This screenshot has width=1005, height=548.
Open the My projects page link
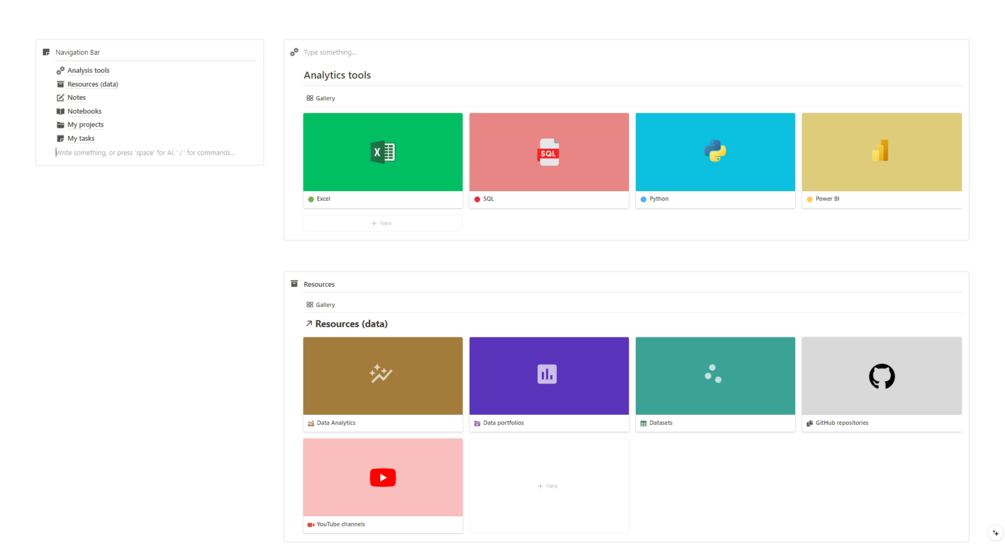point(85,124)
